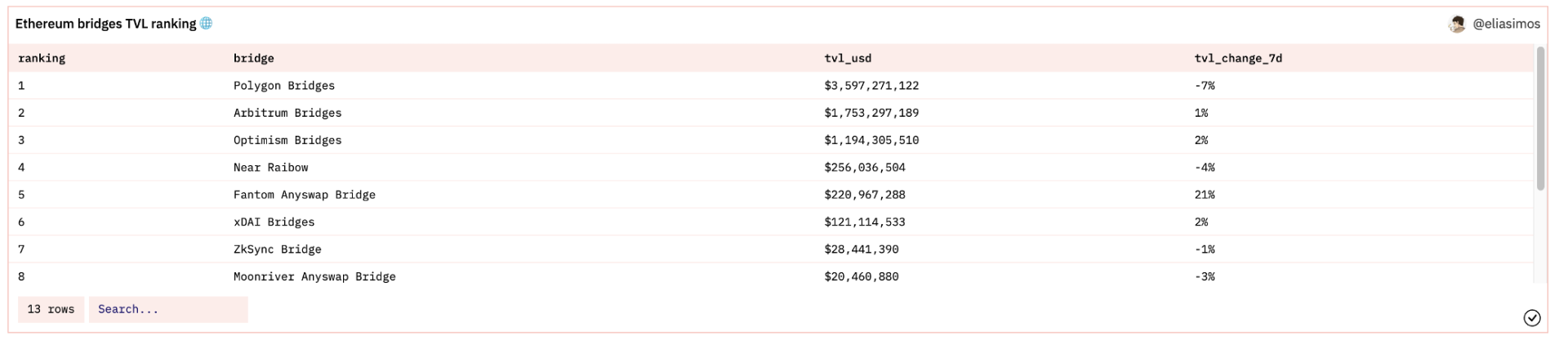
Task: Open the Ethereum bridges TVL ranking title
Action: 105,24
